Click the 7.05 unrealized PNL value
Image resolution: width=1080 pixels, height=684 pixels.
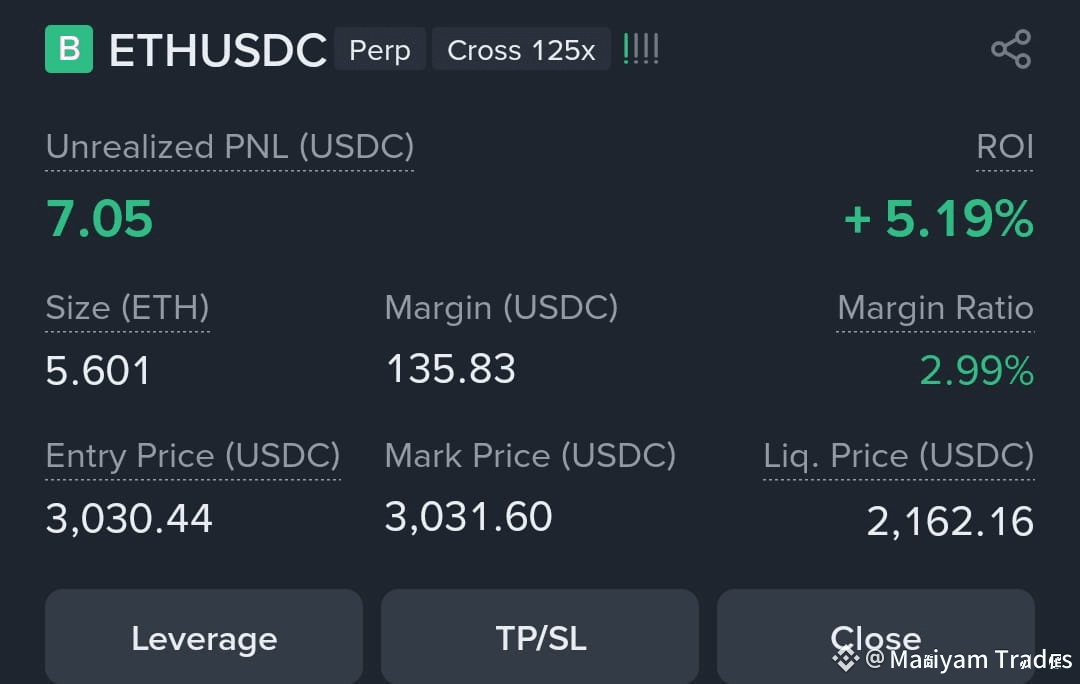coord(99,219)
